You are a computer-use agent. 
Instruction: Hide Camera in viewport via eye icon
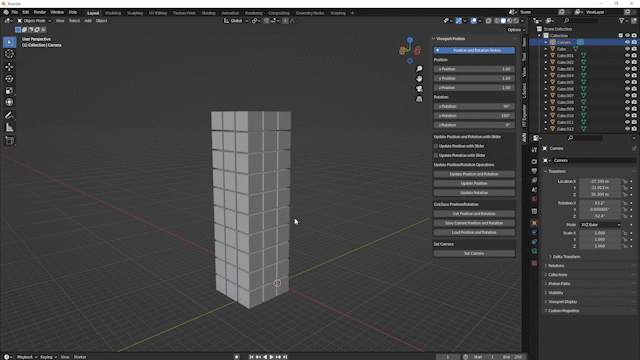pyautogui.click(x=627, y=42)
